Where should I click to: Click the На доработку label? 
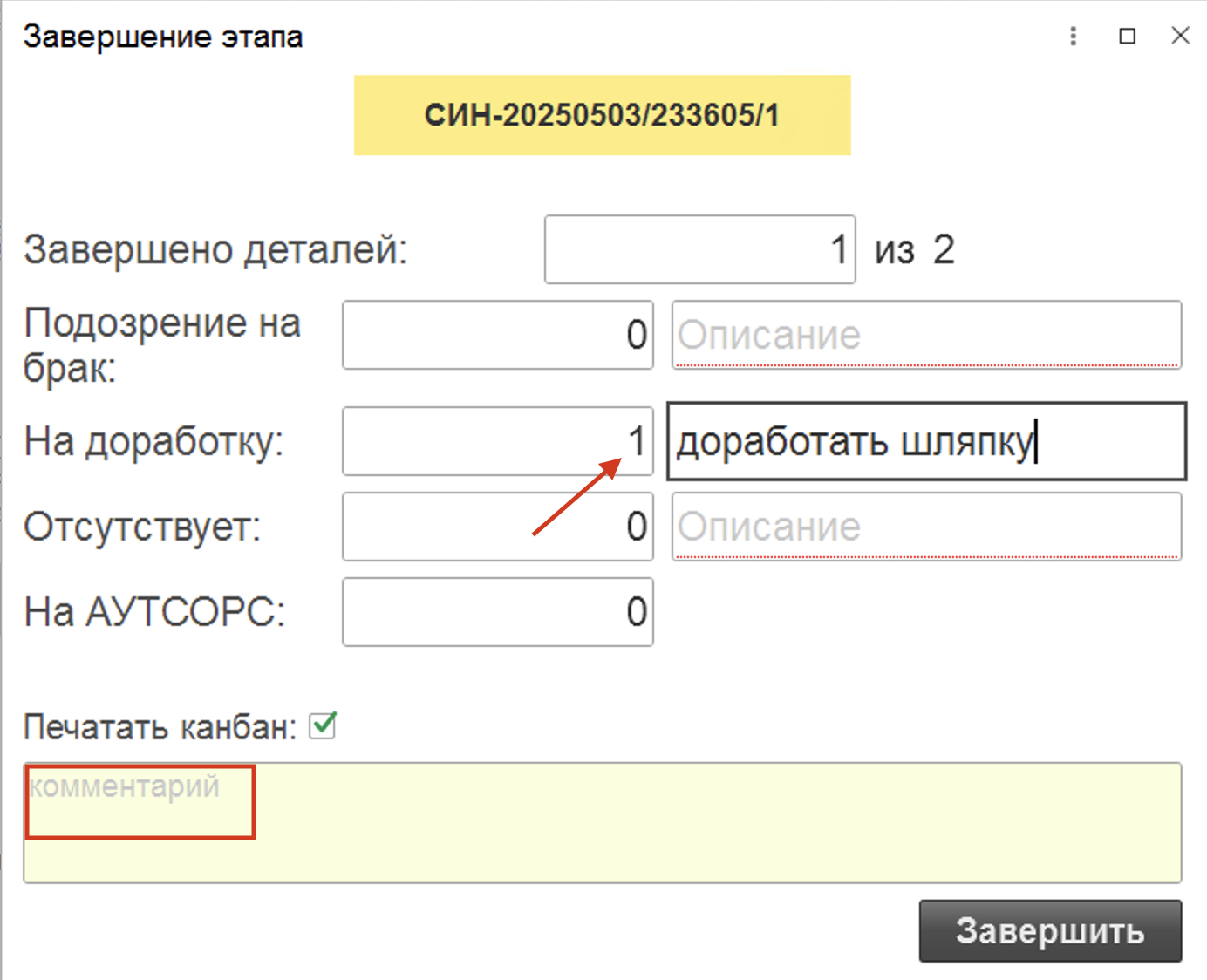(x=153, y=442)
